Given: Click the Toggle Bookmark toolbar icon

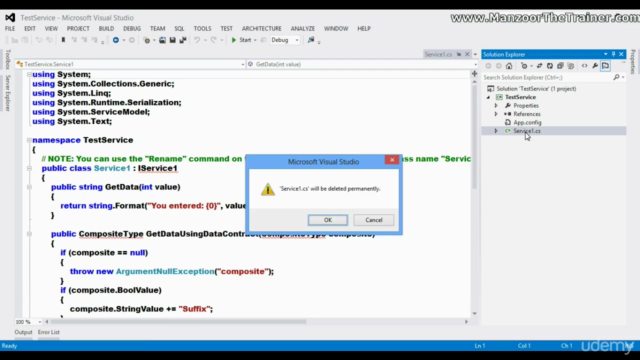Looking at the screenshot, I should (63, 40).
